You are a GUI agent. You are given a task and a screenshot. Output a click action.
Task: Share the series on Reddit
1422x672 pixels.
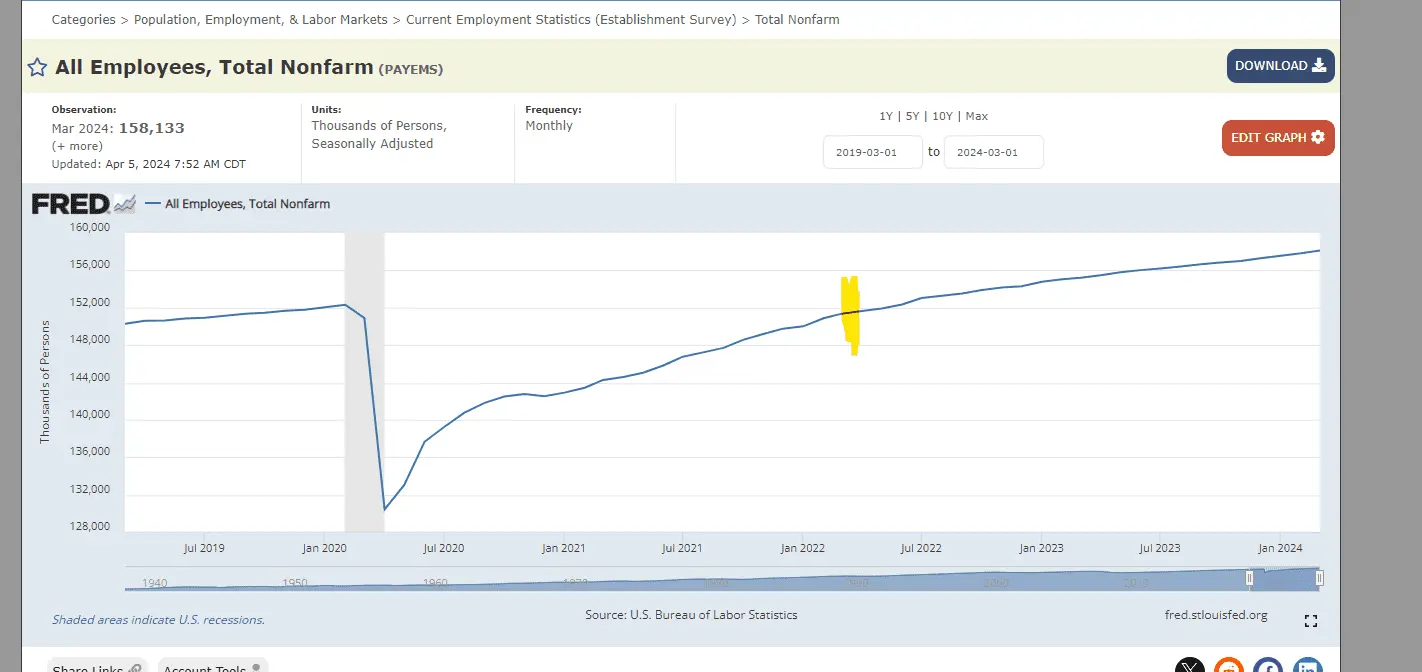coord(1229,666)
